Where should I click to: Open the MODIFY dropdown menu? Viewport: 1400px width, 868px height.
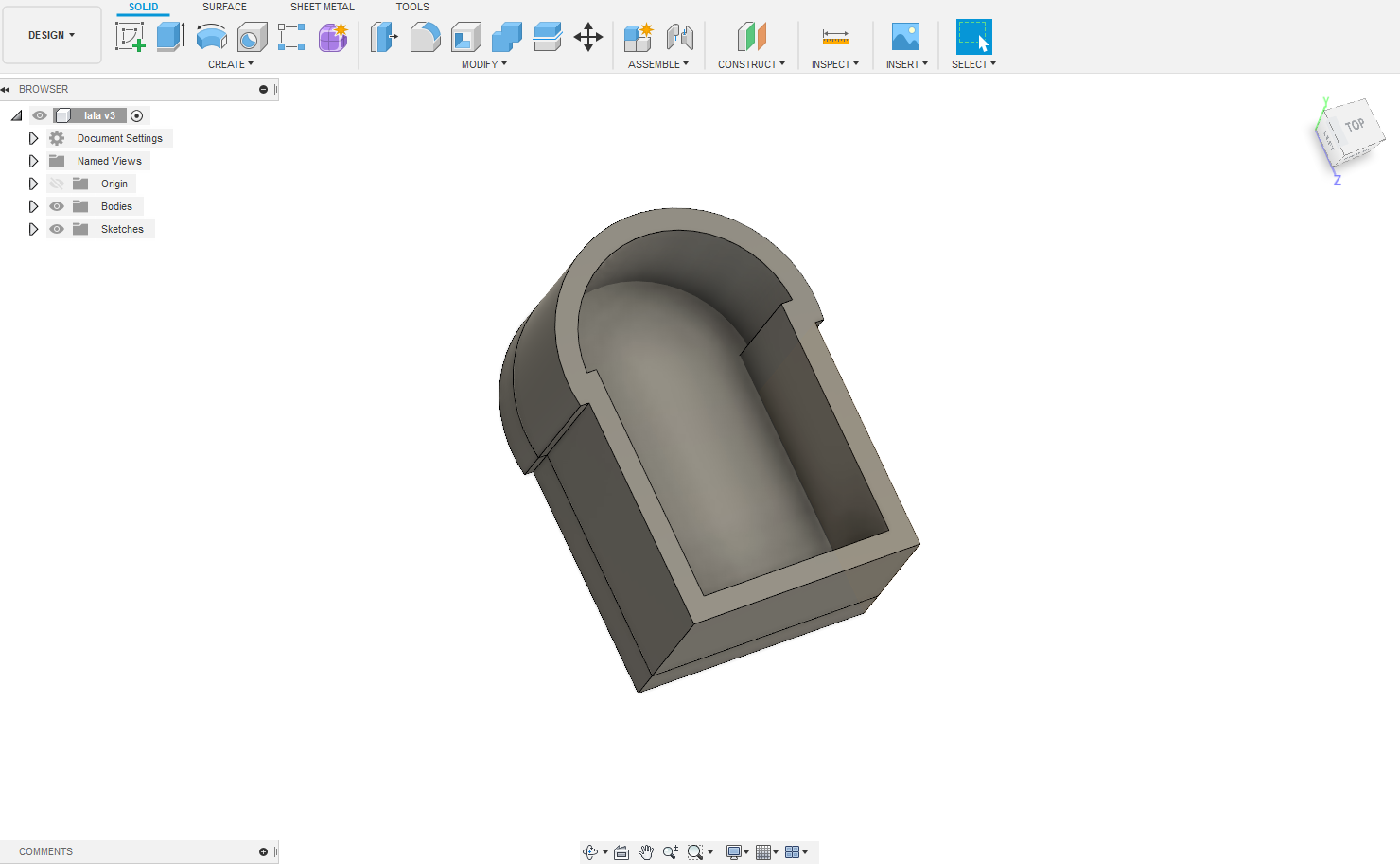(x=484, y=64)
